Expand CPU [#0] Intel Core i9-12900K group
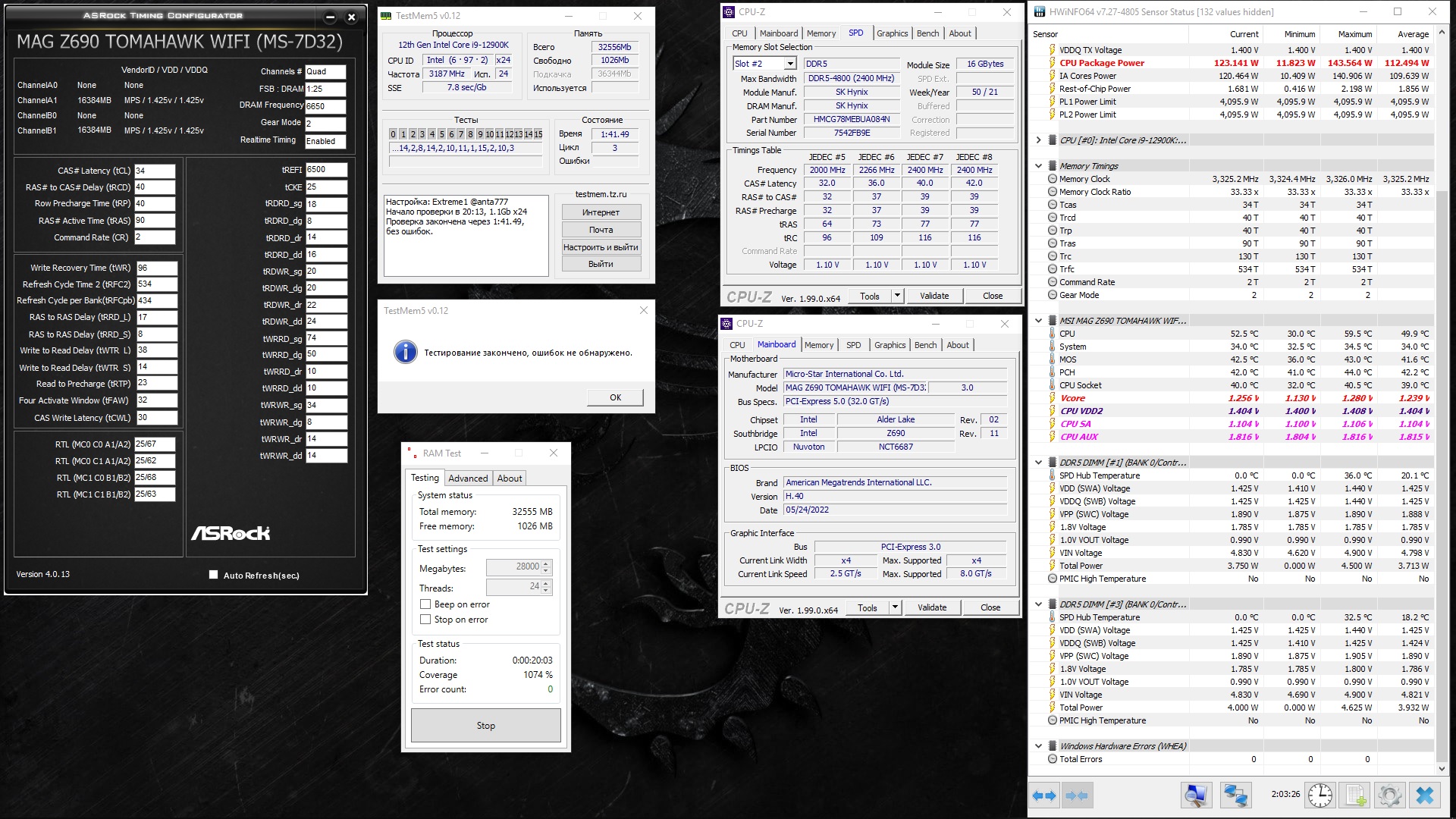 (1038, 140)
